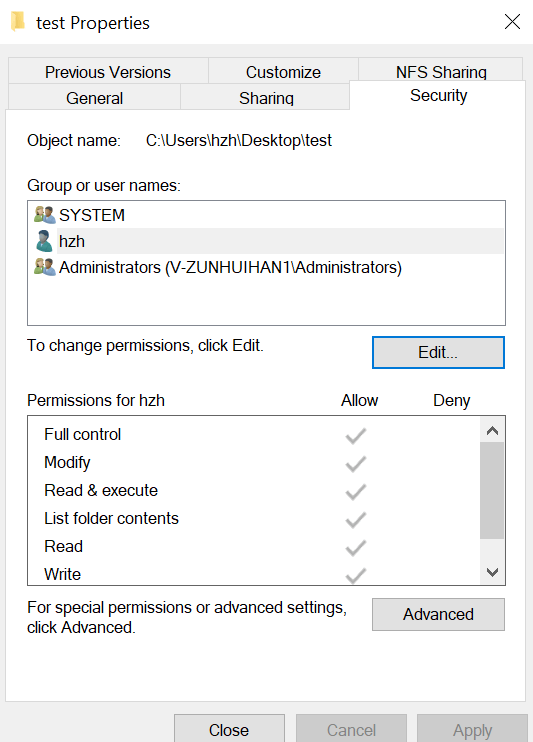533x742 pixels.
Task: Click the Close button at bottom
Action: (x=229, y=729)
